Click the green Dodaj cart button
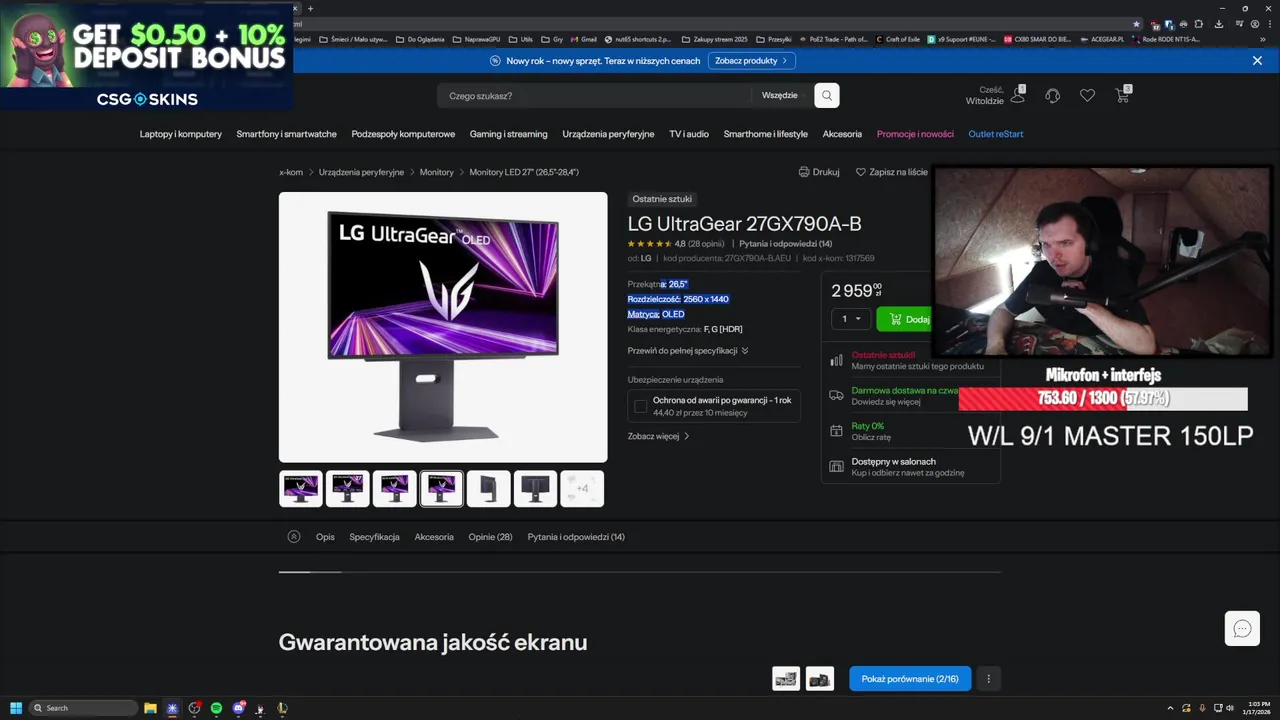The height and width of the screenshot is (720, 1280). (906, 319)
